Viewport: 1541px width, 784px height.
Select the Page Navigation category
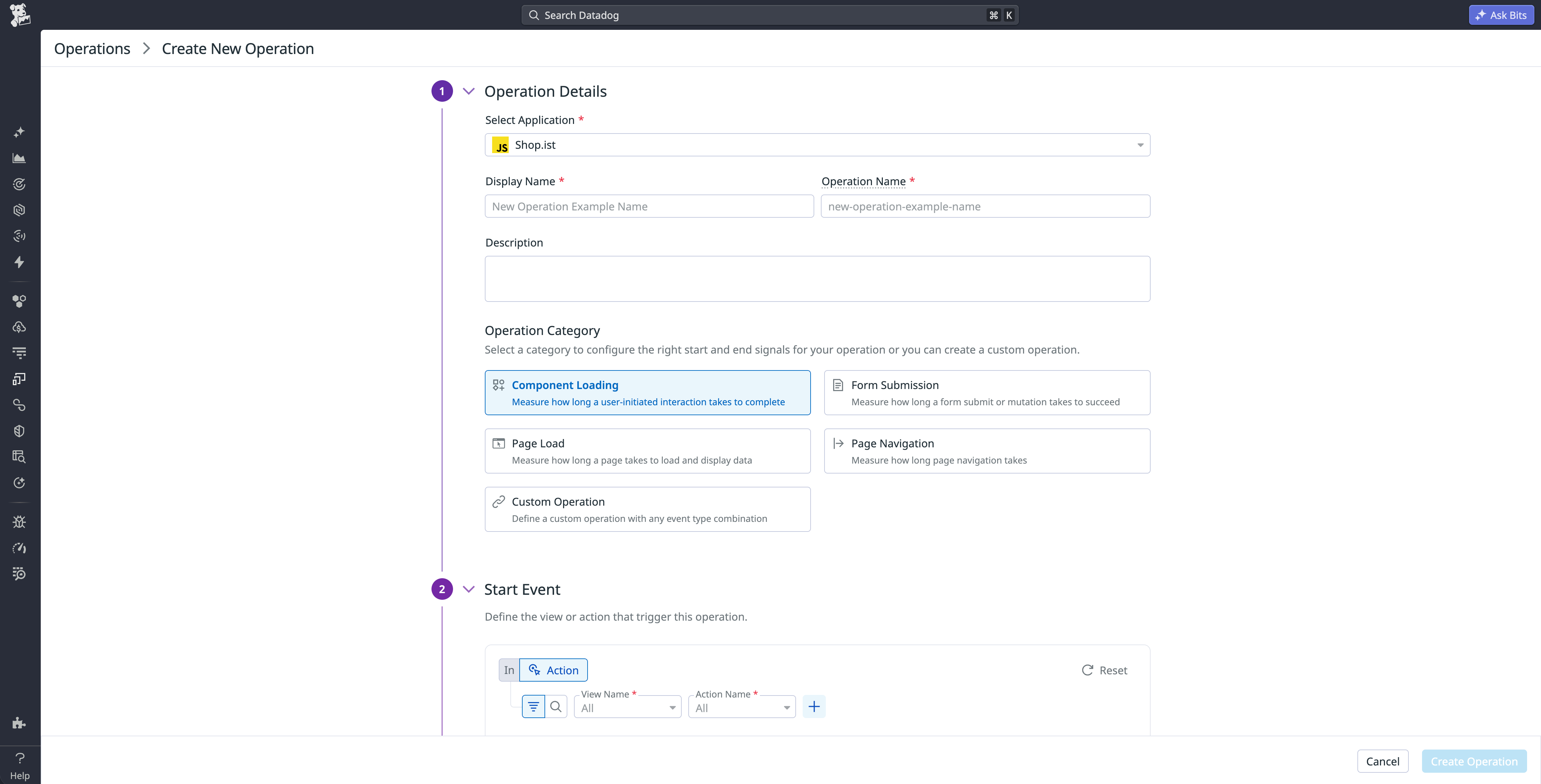click(x=987, y=451)
